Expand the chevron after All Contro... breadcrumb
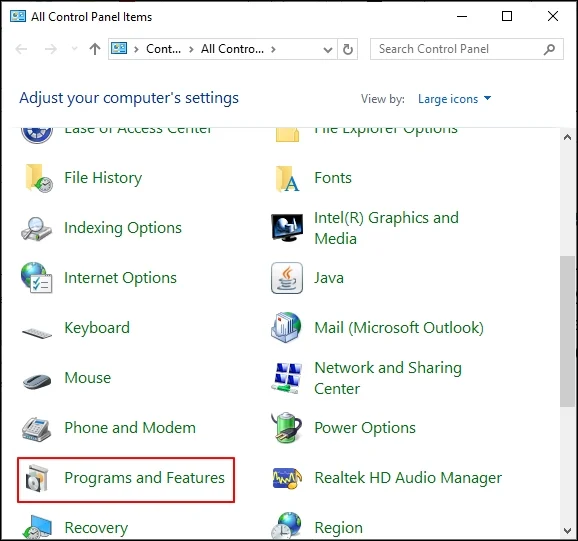 pos(273,49)
